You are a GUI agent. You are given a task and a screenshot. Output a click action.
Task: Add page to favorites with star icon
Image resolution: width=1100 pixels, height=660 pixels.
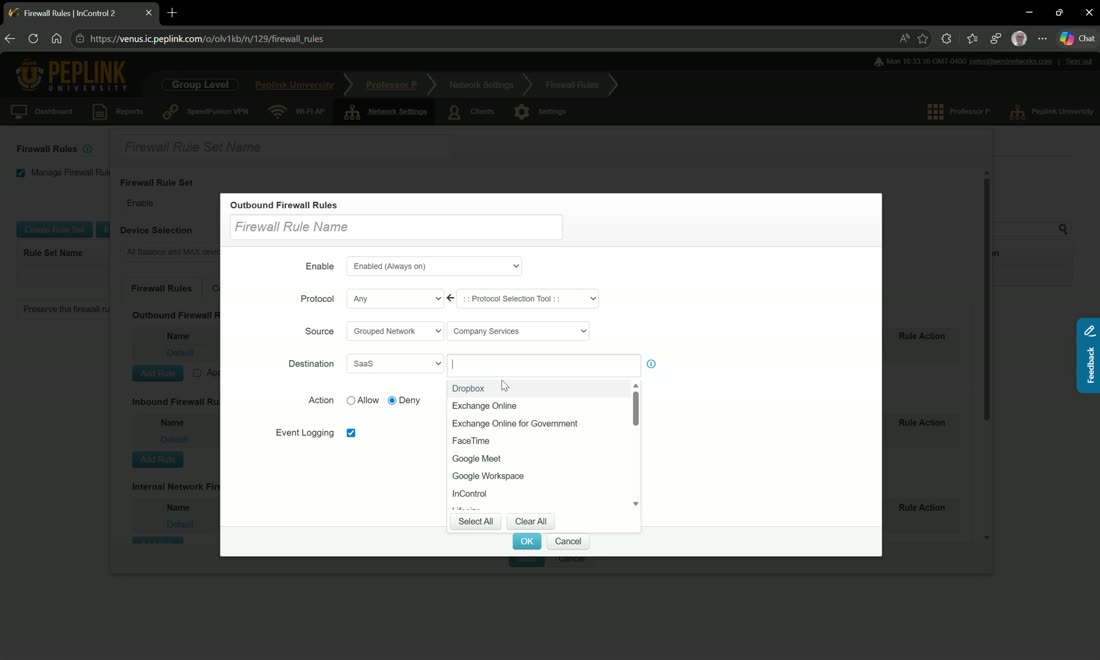point(923,39)
